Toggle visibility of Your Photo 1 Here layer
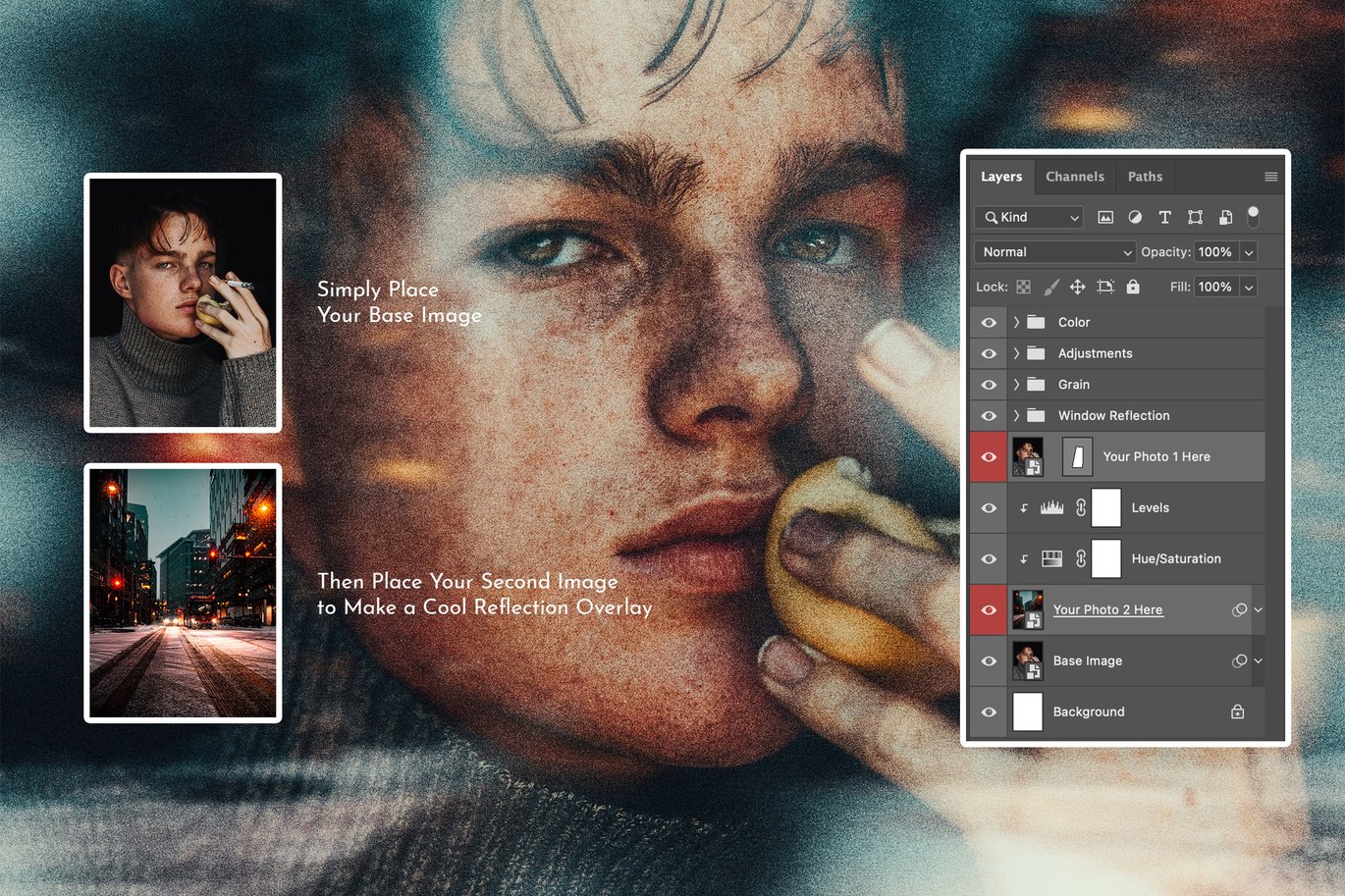Screen dimensions: 1345x896 [989, 456]
